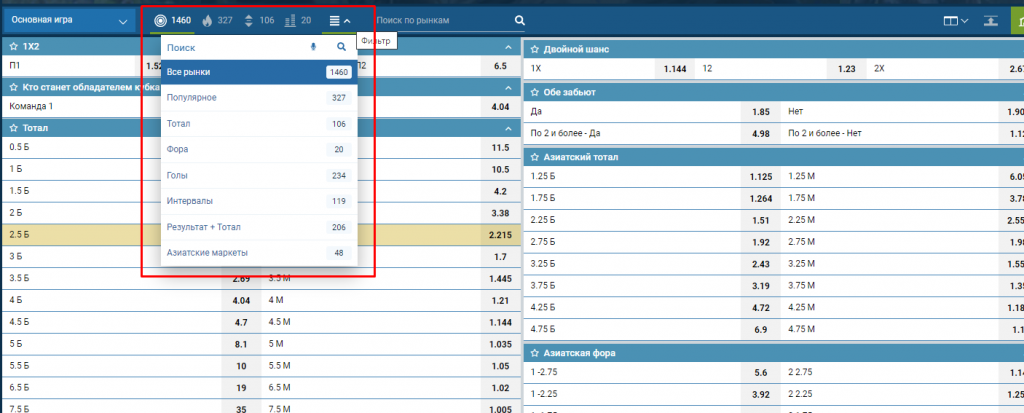This screenshot has height=413, width=1024.
Task: Open the Основная игра dropdown
Action: 68,20
